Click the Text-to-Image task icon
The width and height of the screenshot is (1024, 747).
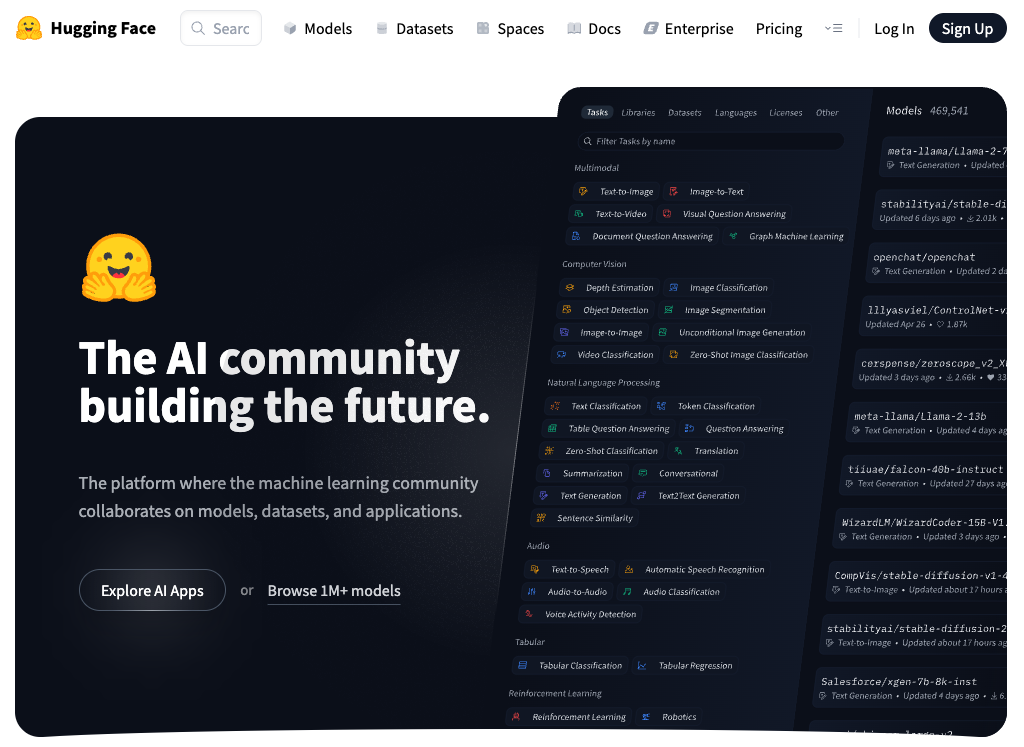click(x=583, y=191)
